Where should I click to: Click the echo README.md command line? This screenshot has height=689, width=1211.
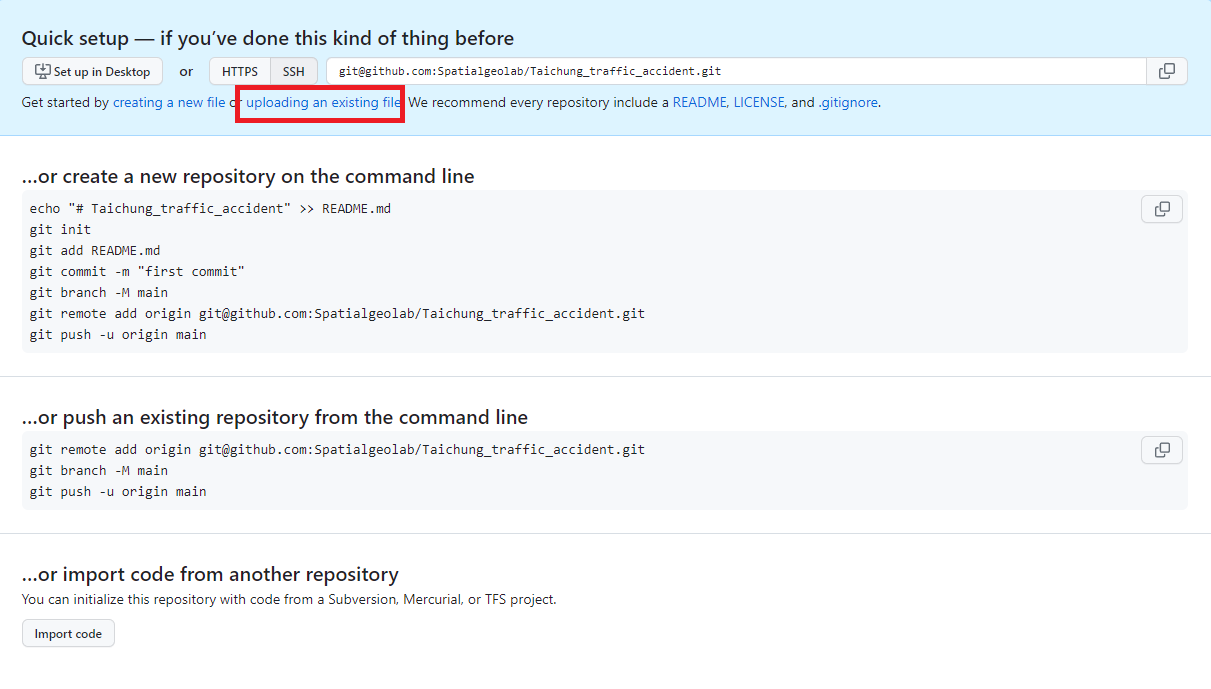216,208
